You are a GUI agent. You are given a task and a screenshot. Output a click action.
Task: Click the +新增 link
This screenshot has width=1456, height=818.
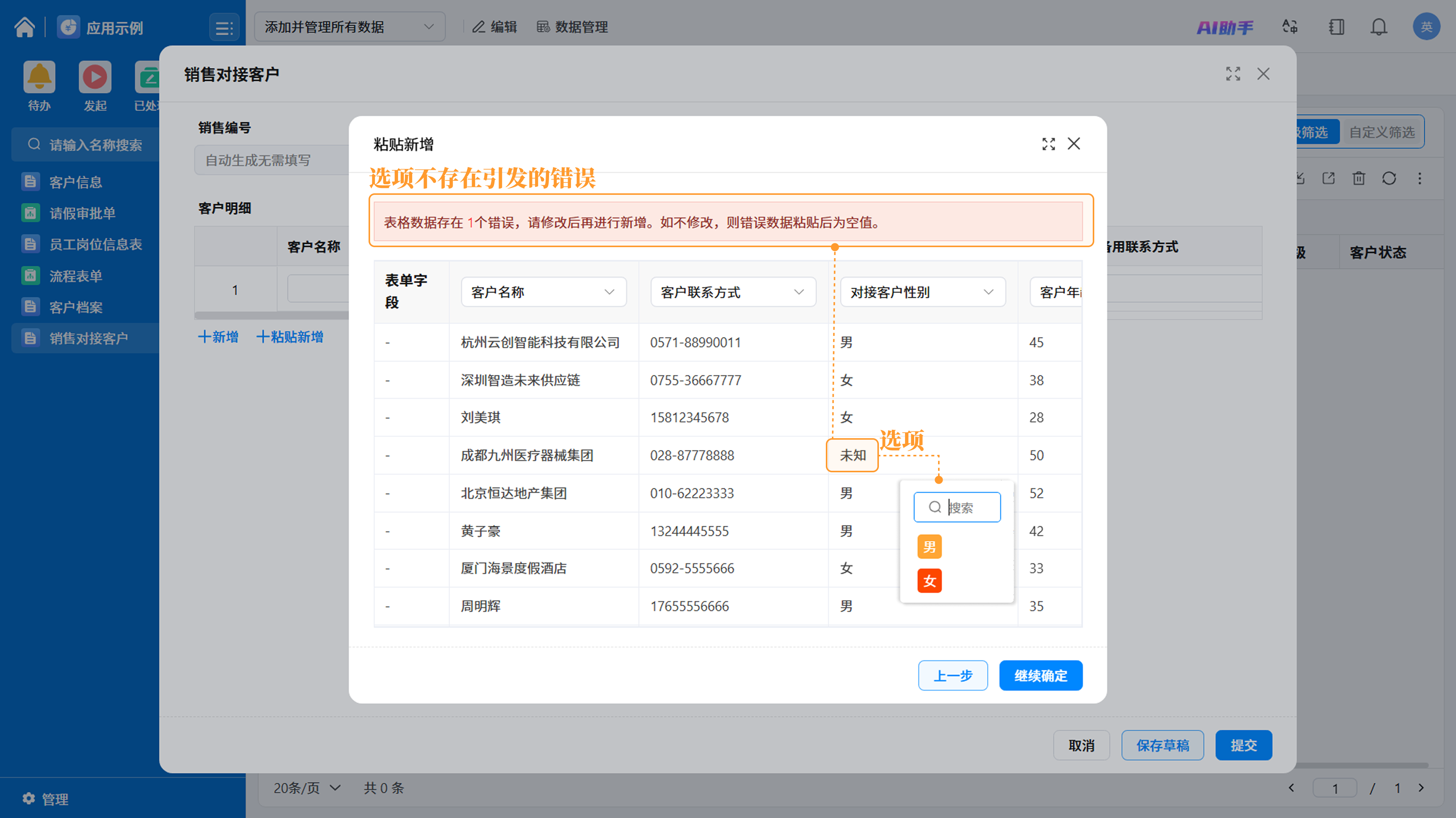pyautogui.click(x=218, y=337)
